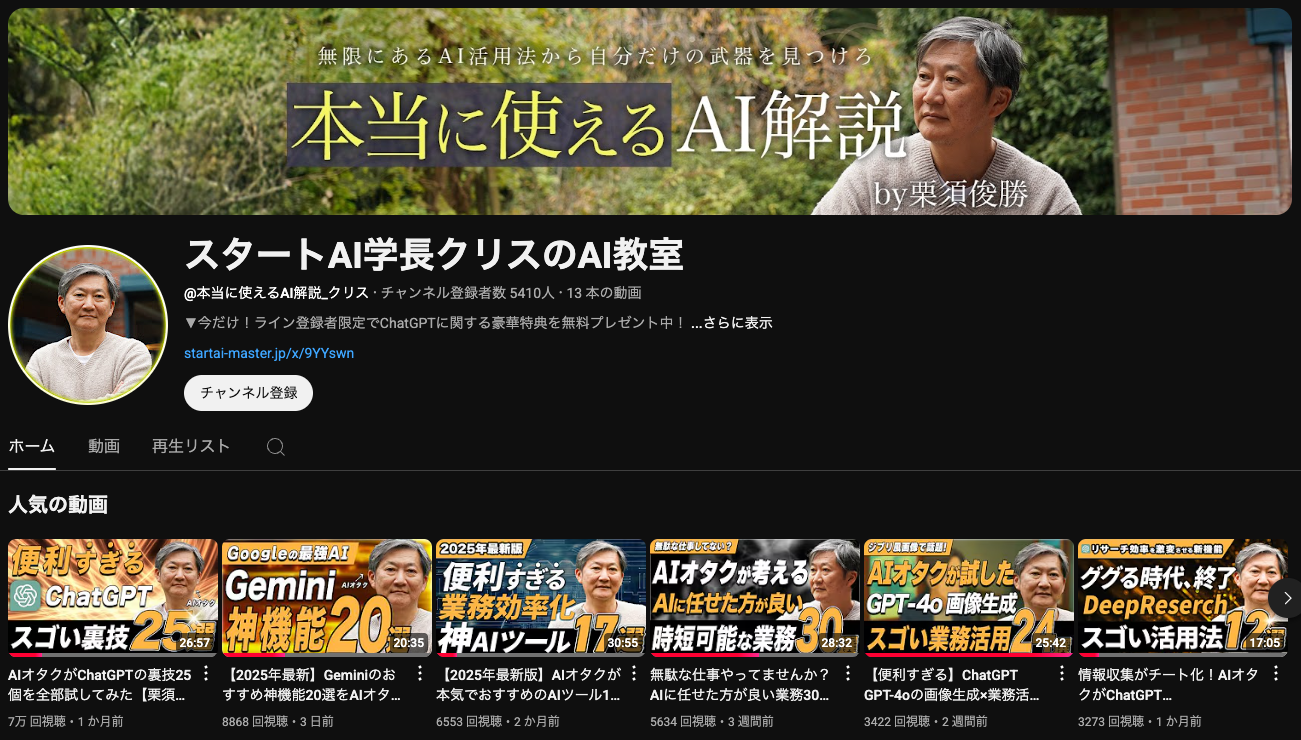Image resolution: width=1301 pixels, height=740 pixels.
Task: Click the handle @本当に使えるAI解説_クリス
Action: (277, 293)
